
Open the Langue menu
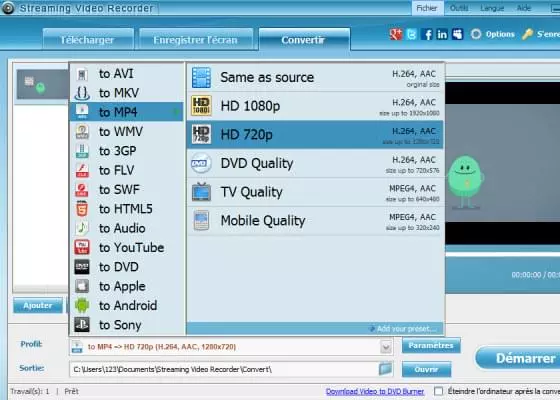(492, 8)
